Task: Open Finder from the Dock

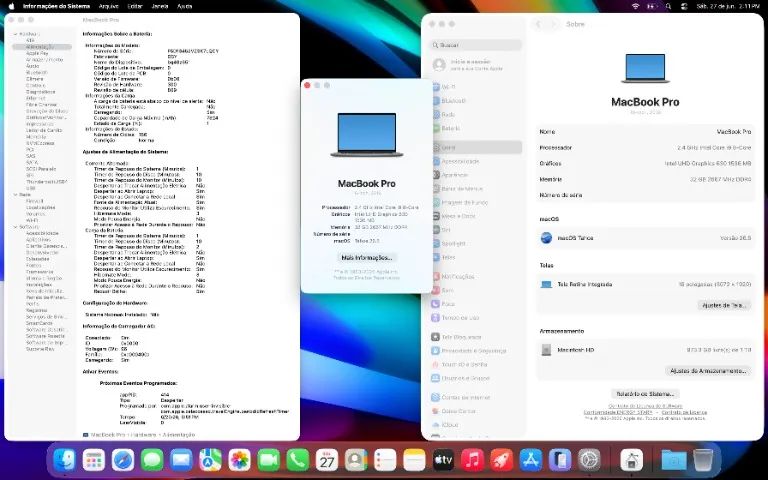Action: click(64, 460)
